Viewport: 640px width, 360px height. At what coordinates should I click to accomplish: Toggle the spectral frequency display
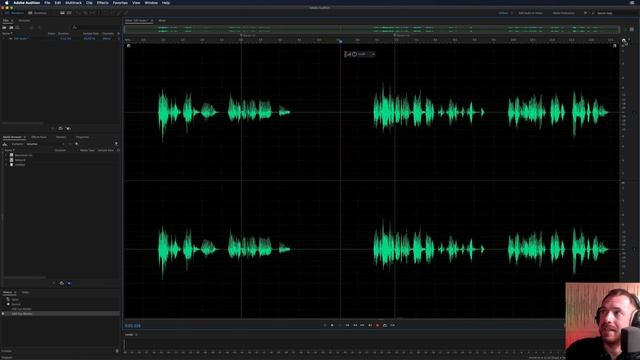[62, 13]
